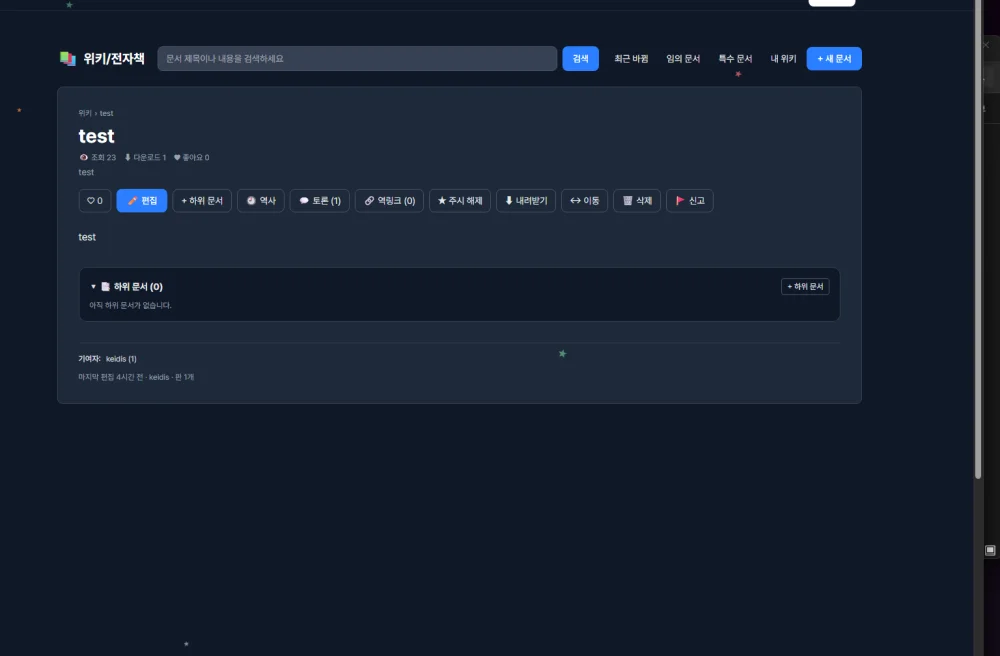Open the 편집 pencil edit button
The width and height of the screenshot is (1000, 656).
pyautogui.click(x=142, y=201)
